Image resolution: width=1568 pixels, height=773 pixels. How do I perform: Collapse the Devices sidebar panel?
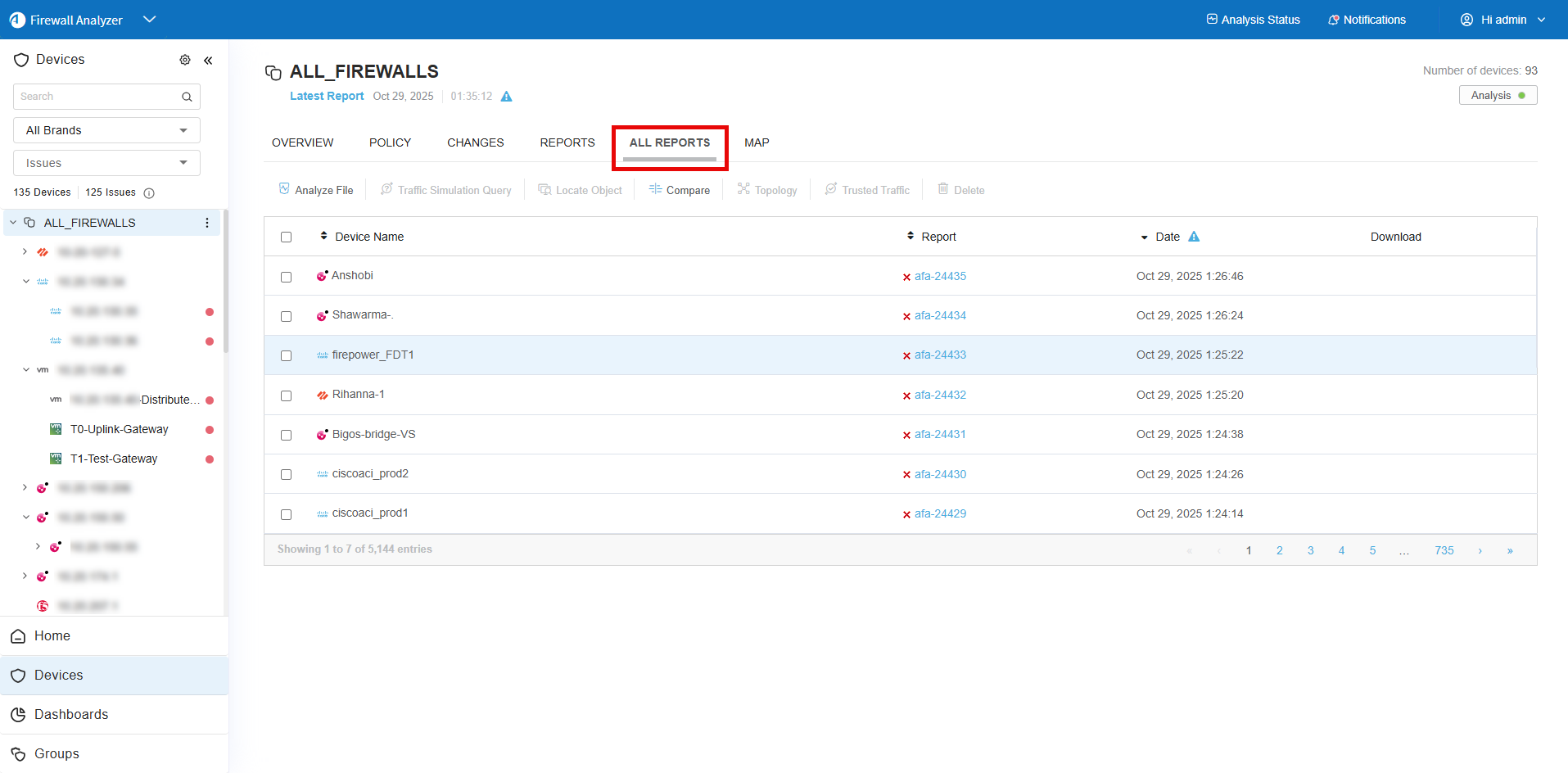(208, 60)
